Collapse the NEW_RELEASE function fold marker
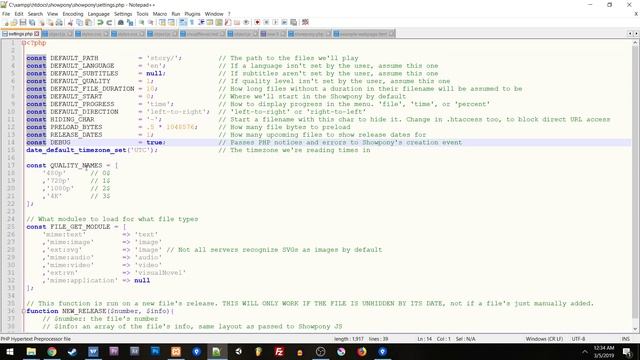The width and height of the screenshot is (640, 360). point(24,311)
